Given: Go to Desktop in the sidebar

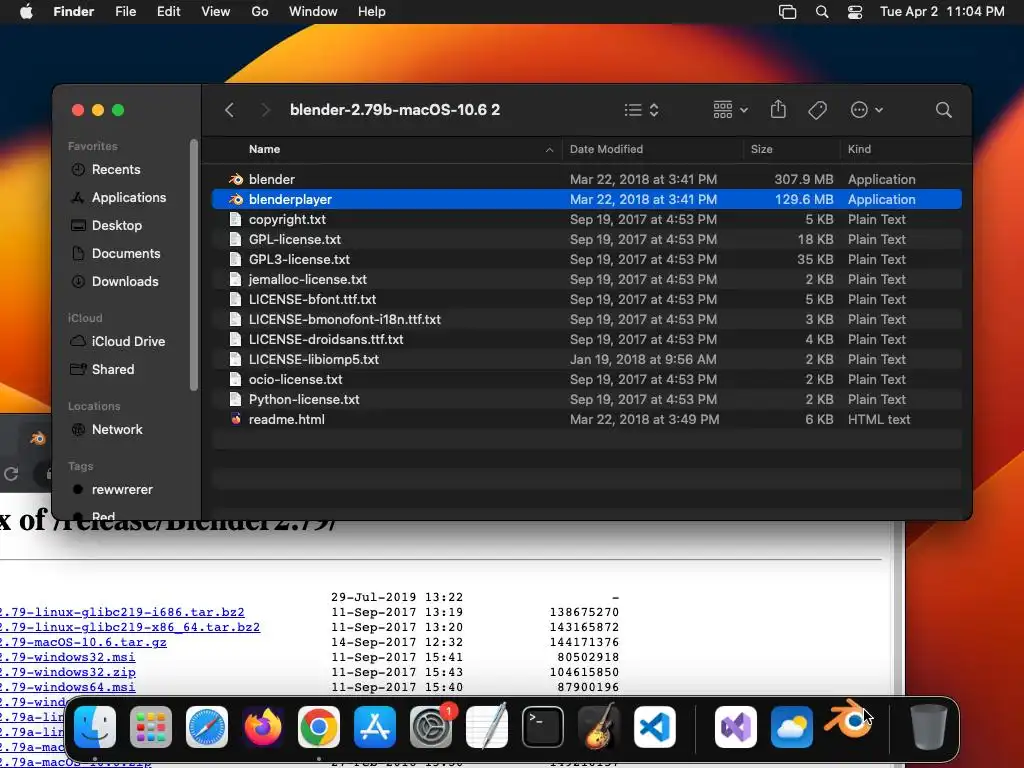Looking at the screenshot, I should tap(116, 225).
